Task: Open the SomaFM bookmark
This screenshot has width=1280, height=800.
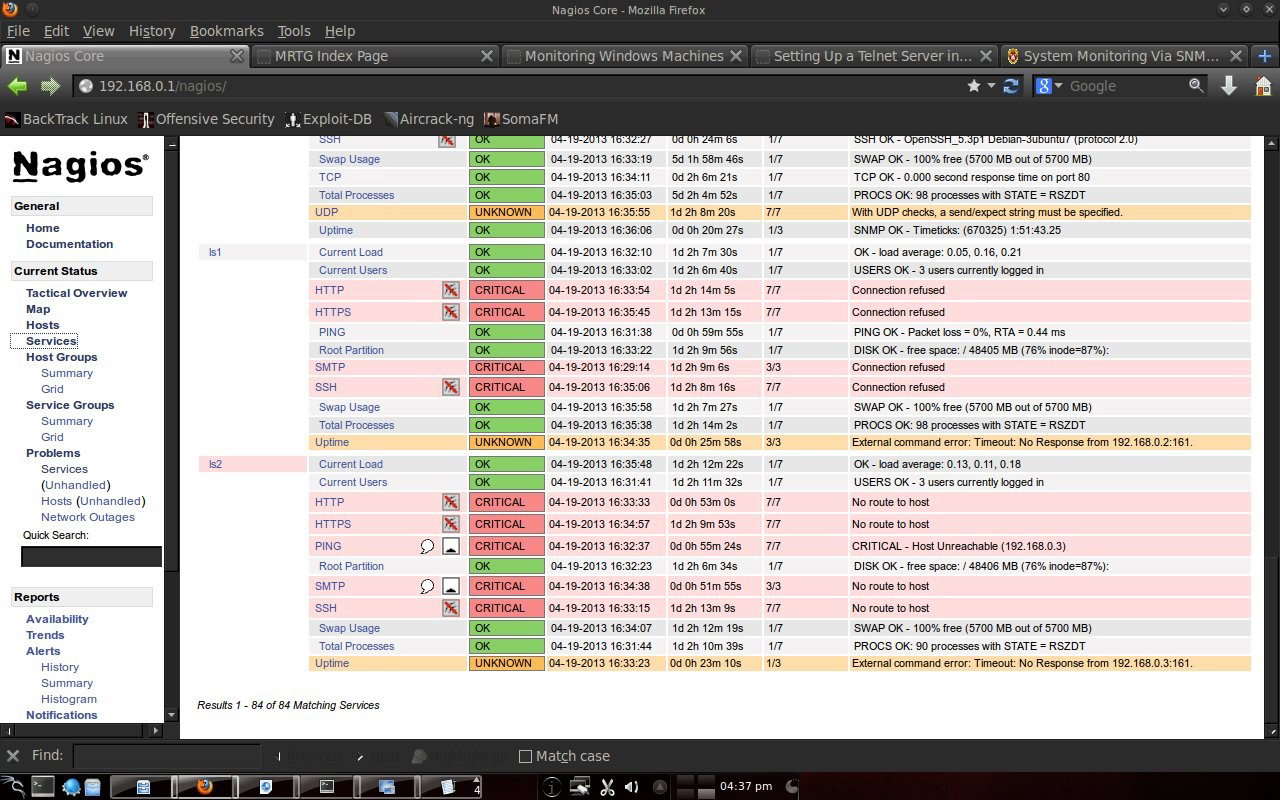Action: (521, 119)
